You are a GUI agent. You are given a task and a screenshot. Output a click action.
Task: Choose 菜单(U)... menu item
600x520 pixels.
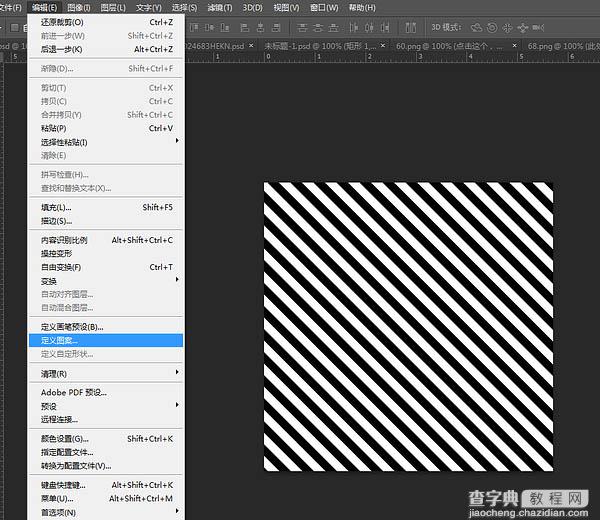click(106, 498)
